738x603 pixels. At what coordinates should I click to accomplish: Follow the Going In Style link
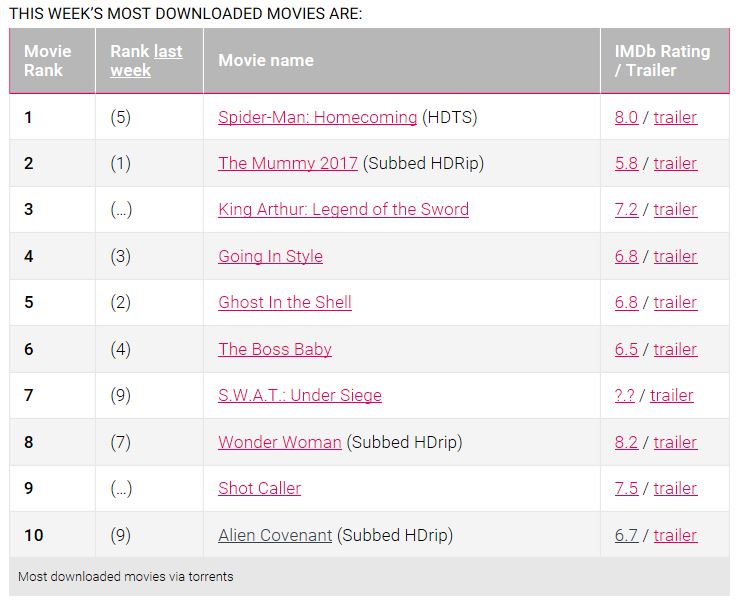pyautogui.click(x=270, y=256)
